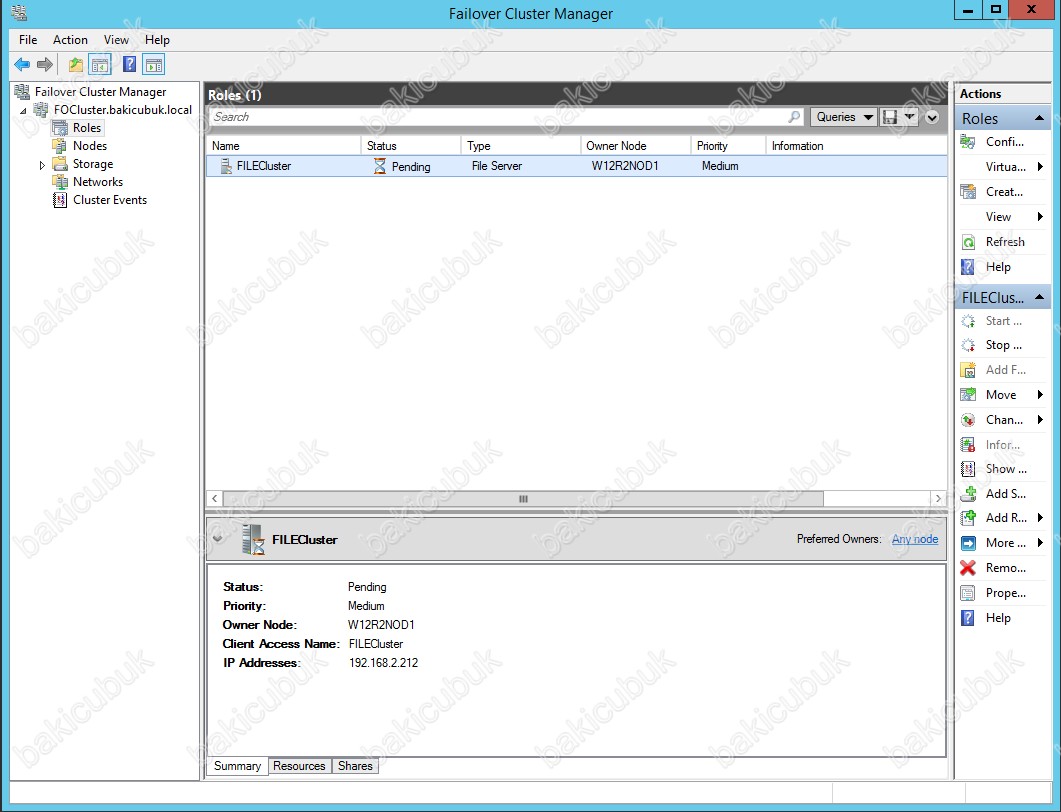Click the Up one level folder icon
This screenshot has height=812, width=1061.
(x=76, y=65)
